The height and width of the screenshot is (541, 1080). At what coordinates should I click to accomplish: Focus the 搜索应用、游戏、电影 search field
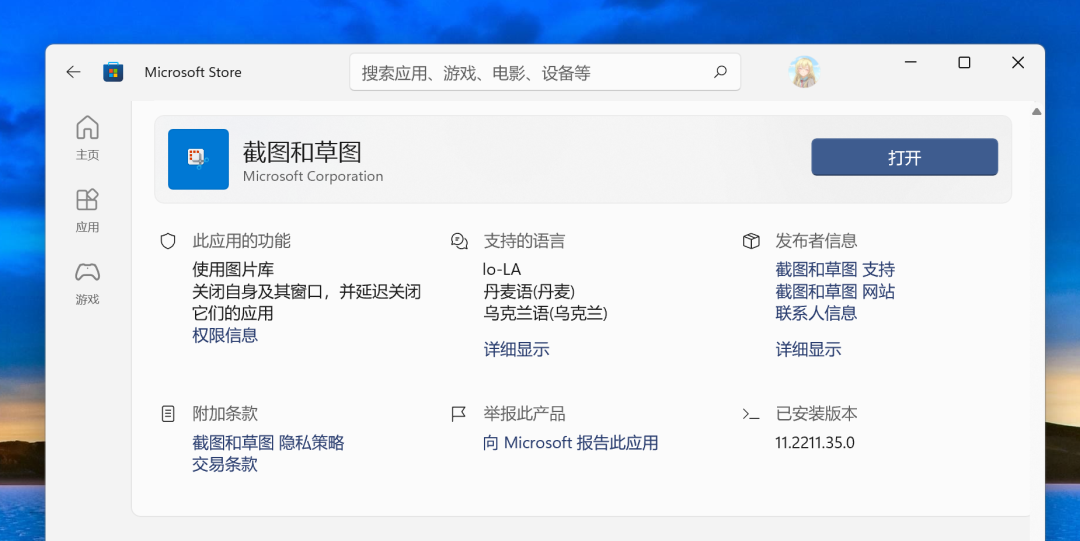pos(545,72)
